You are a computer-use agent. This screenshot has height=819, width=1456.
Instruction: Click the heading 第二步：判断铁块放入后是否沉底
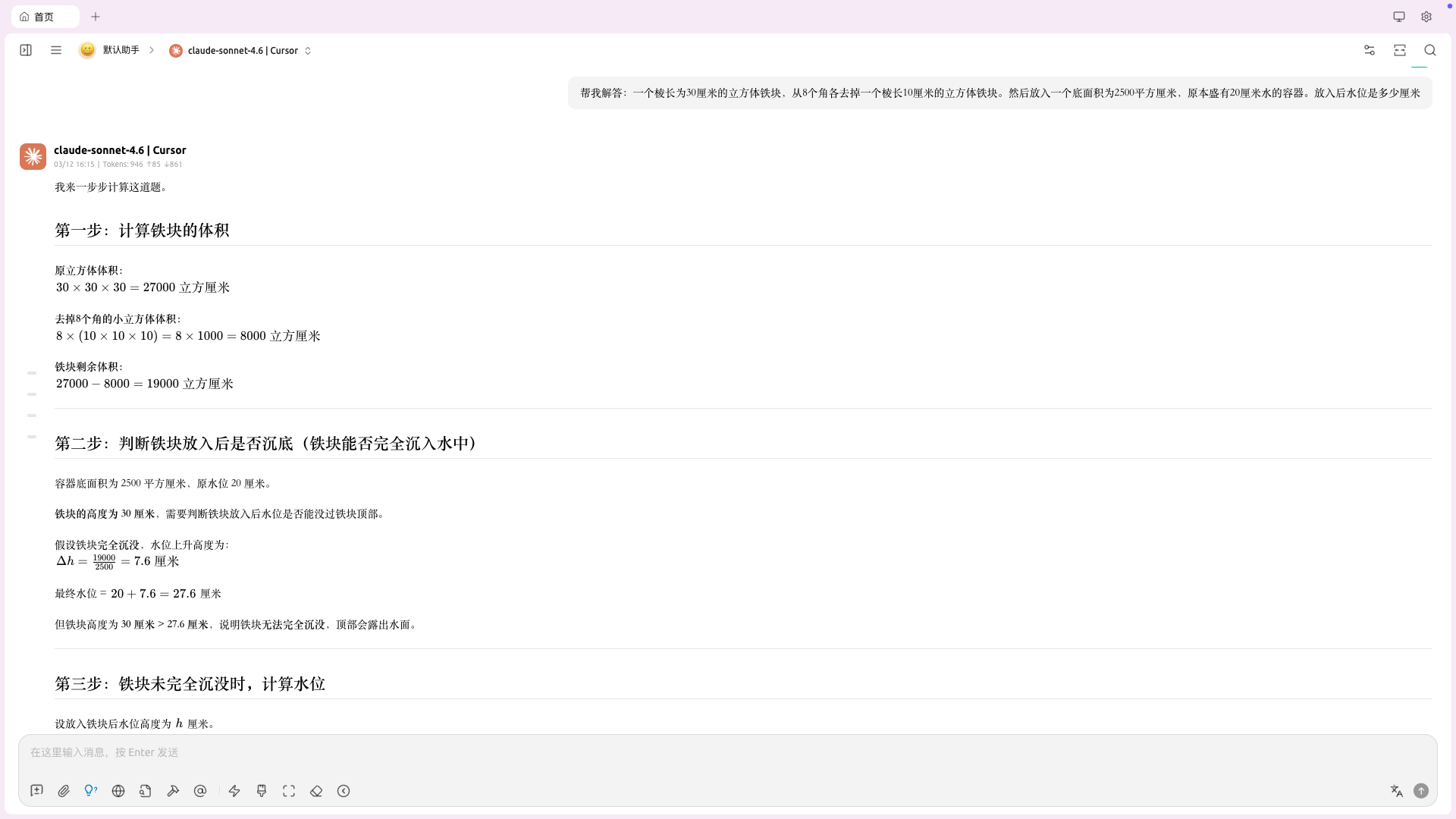(265, 444)
